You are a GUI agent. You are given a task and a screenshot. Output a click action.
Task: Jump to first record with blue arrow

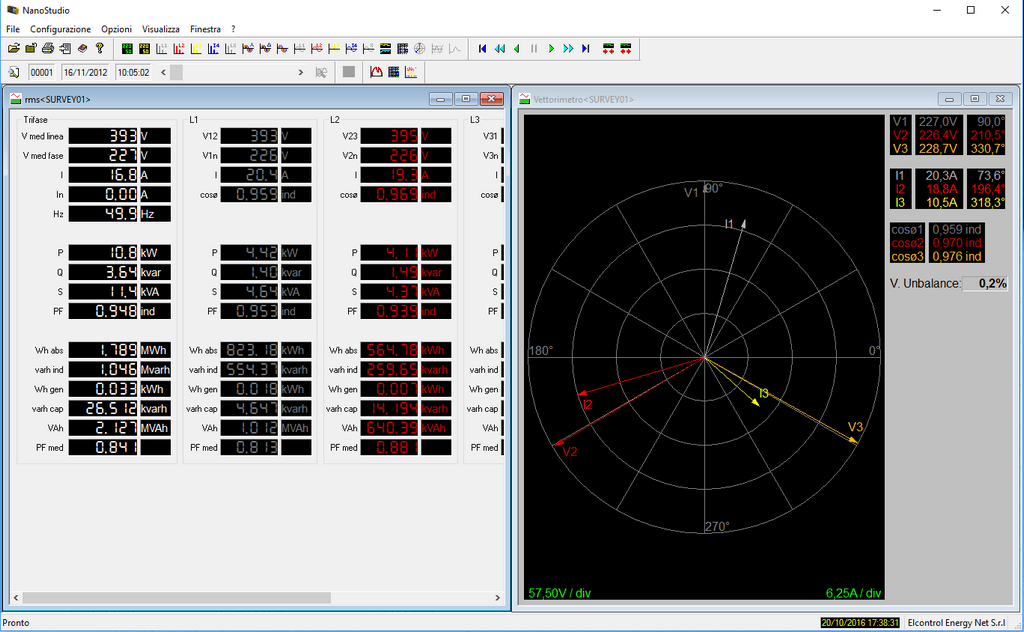pos(482,48)
